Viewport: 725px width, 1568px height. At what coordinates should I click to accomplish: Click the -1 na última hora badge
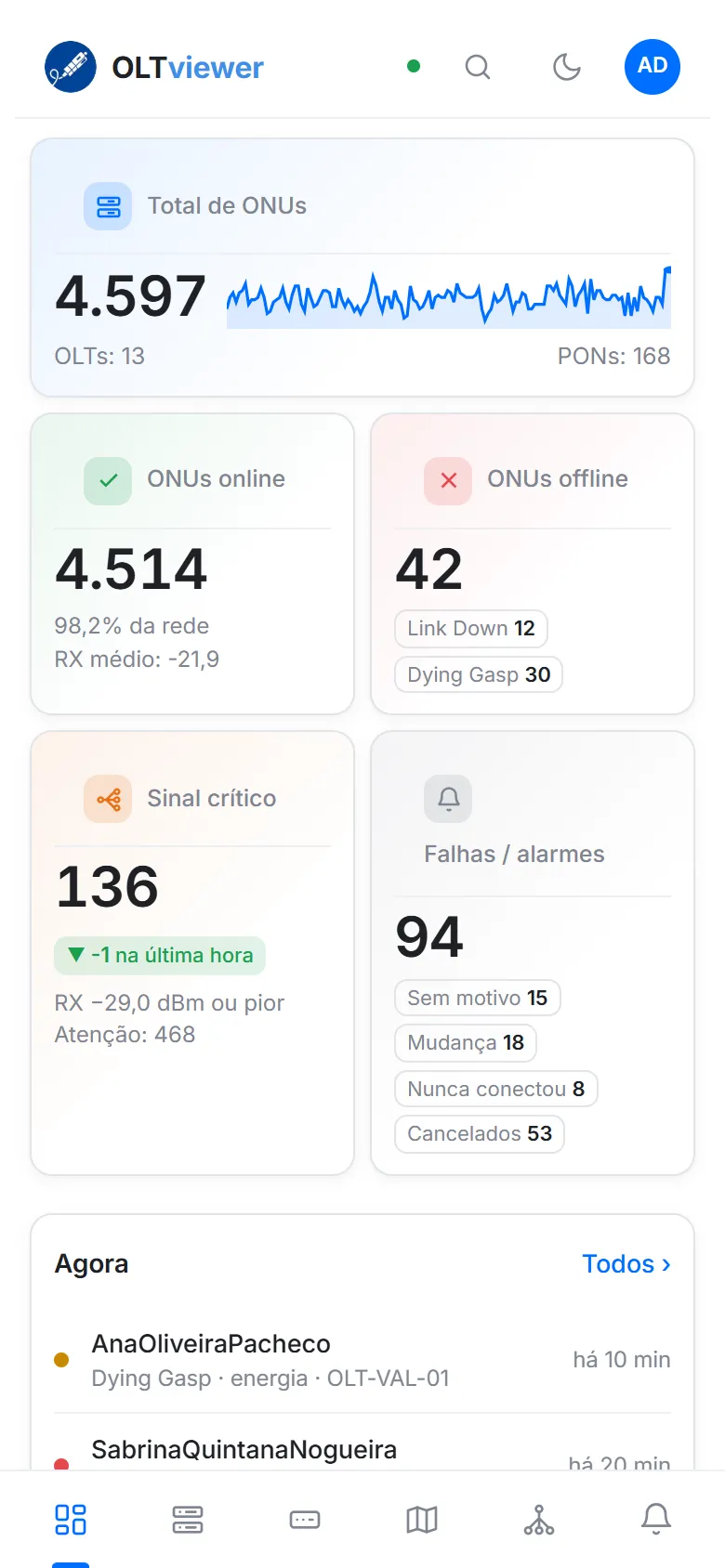tap(160, 956)
